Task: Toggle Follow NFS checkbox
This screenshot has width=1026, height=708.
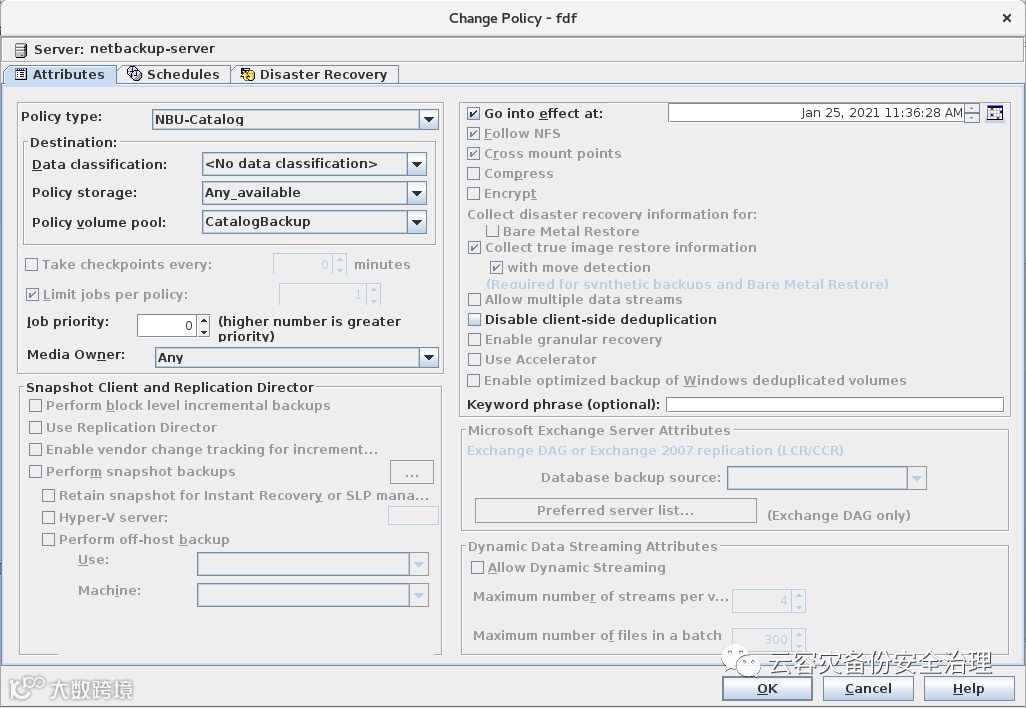Action: [x=474, y=133]
